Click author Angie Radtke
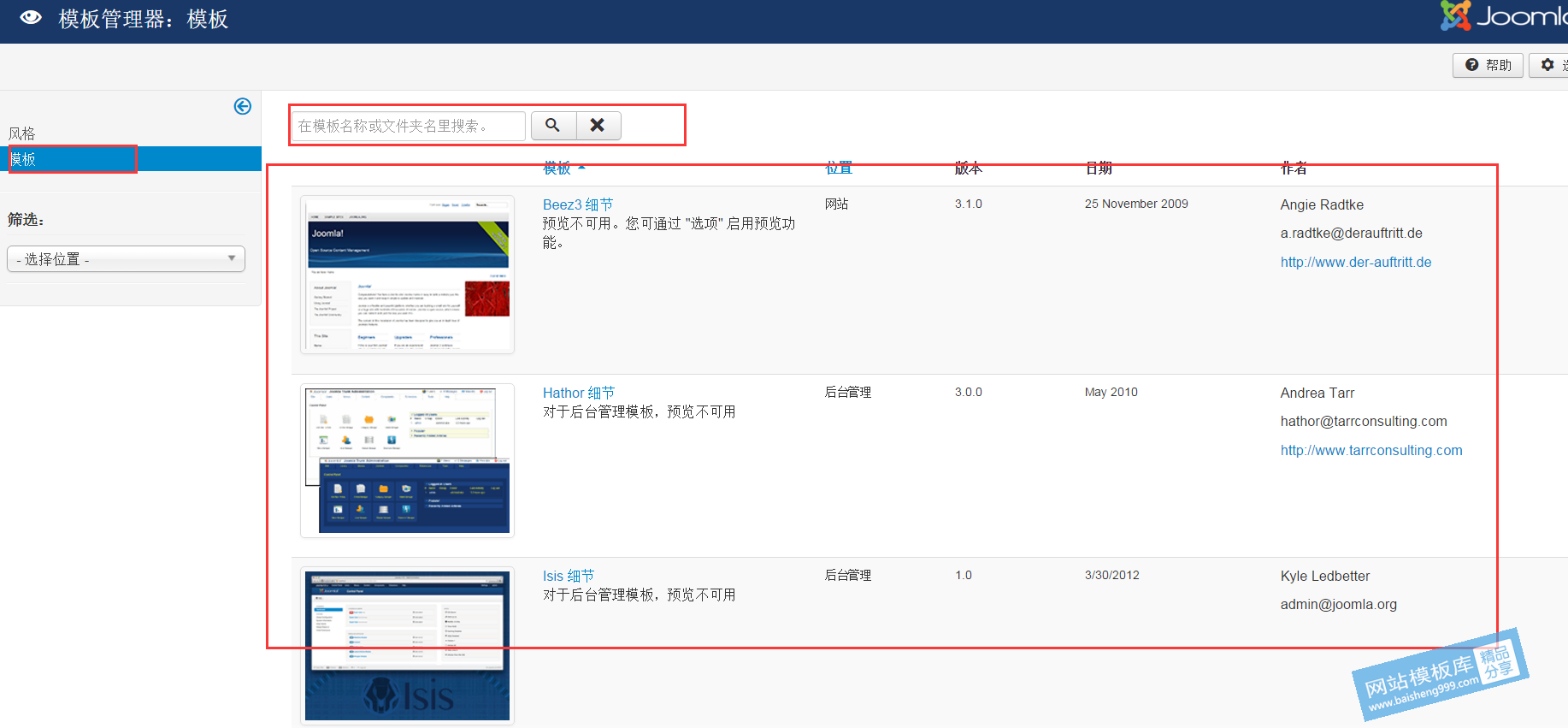Viewport: 1568px width, 728px height. tap(1322, 204)
